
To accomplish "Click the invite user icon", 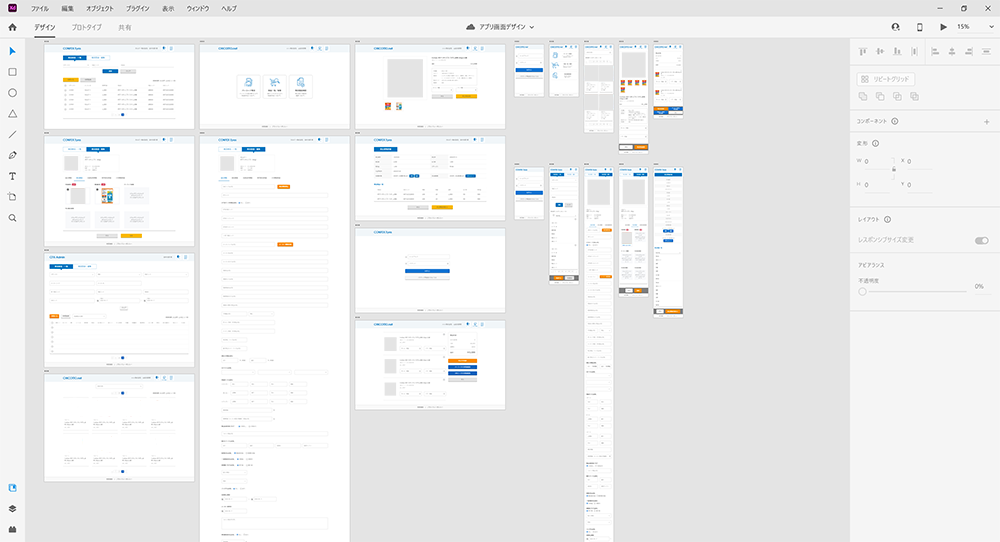I will (x=895, y=27).
